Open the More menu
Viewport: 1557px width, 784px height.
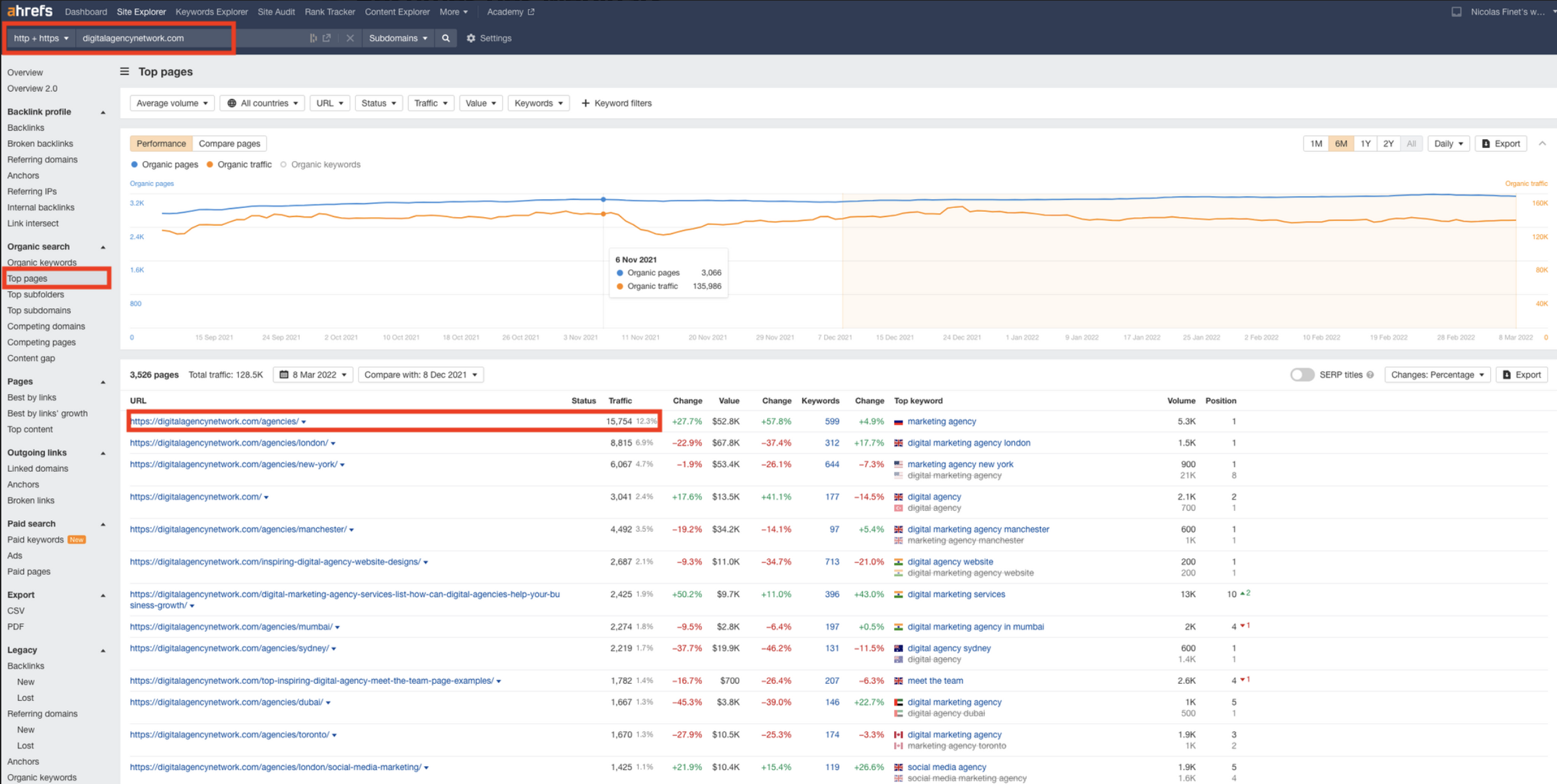click(454, 12)
